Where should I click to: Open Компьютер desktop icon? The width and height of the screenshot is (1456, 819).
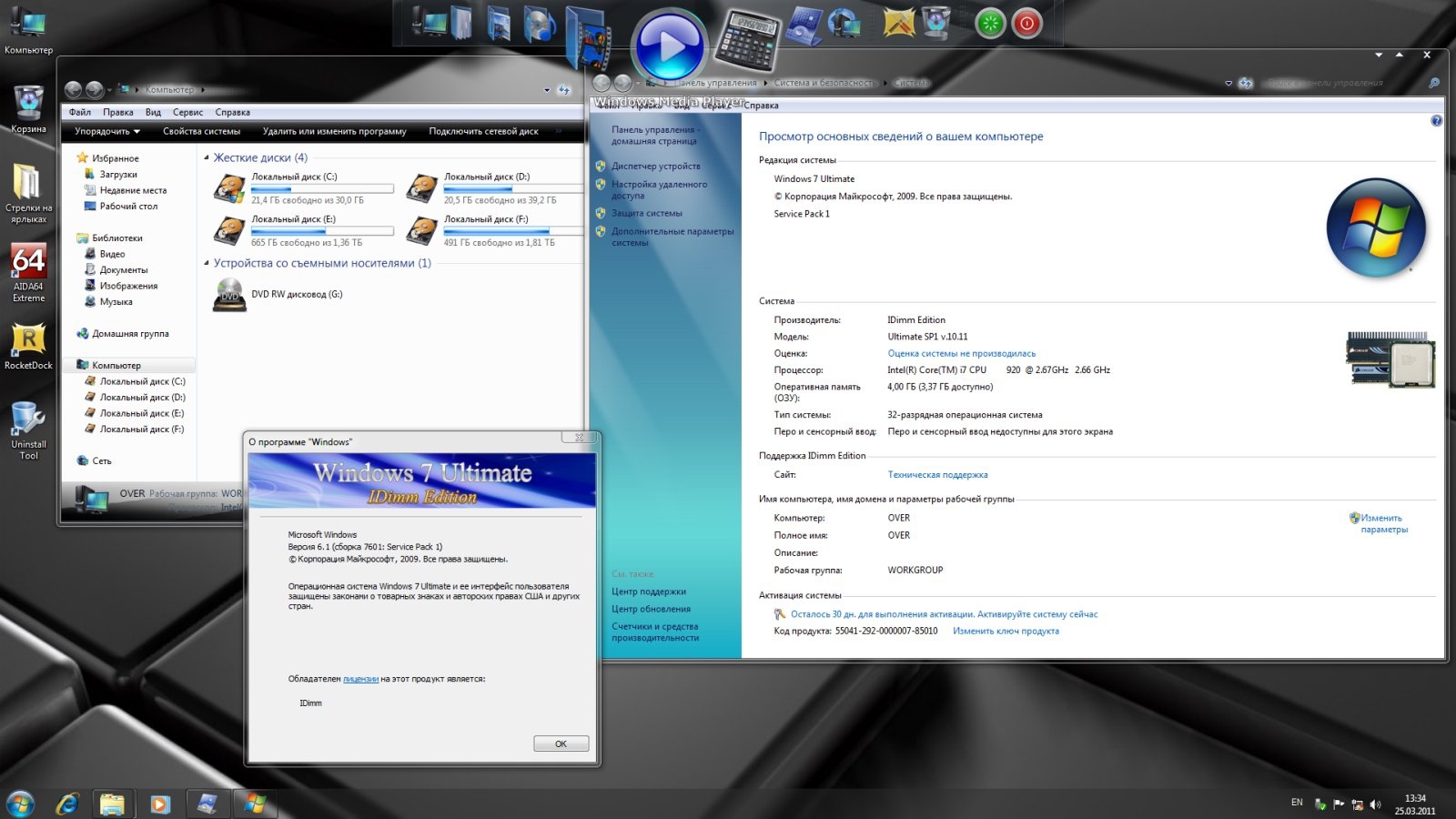pos(28,30)
